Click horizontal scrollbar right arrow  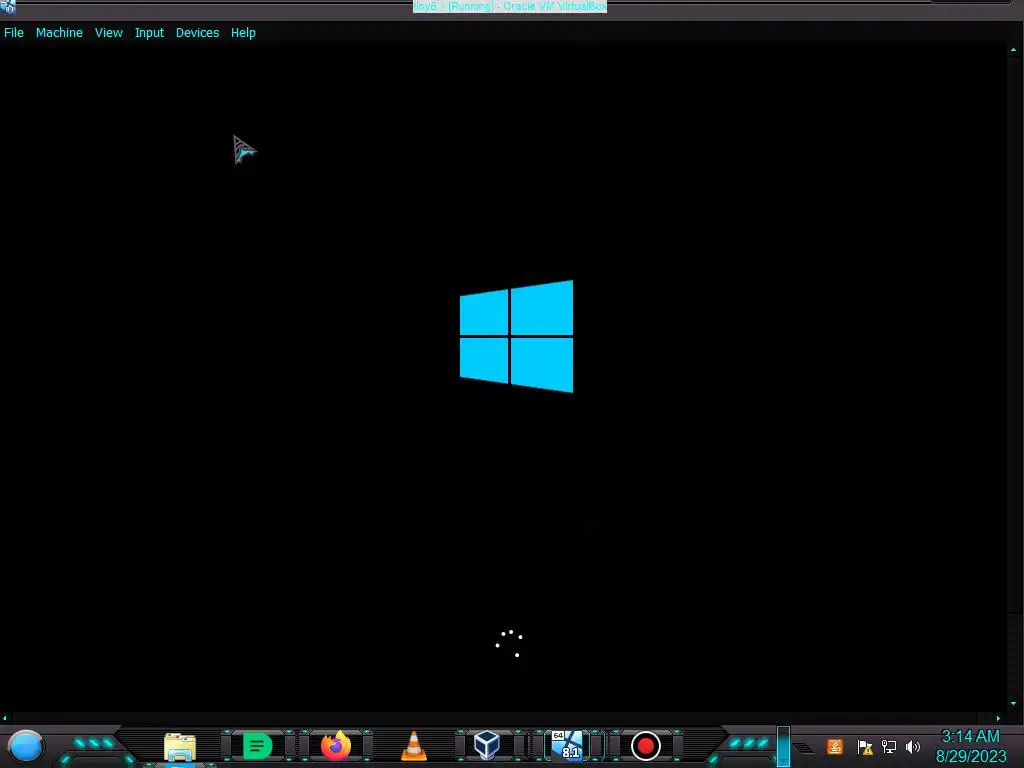998,718
